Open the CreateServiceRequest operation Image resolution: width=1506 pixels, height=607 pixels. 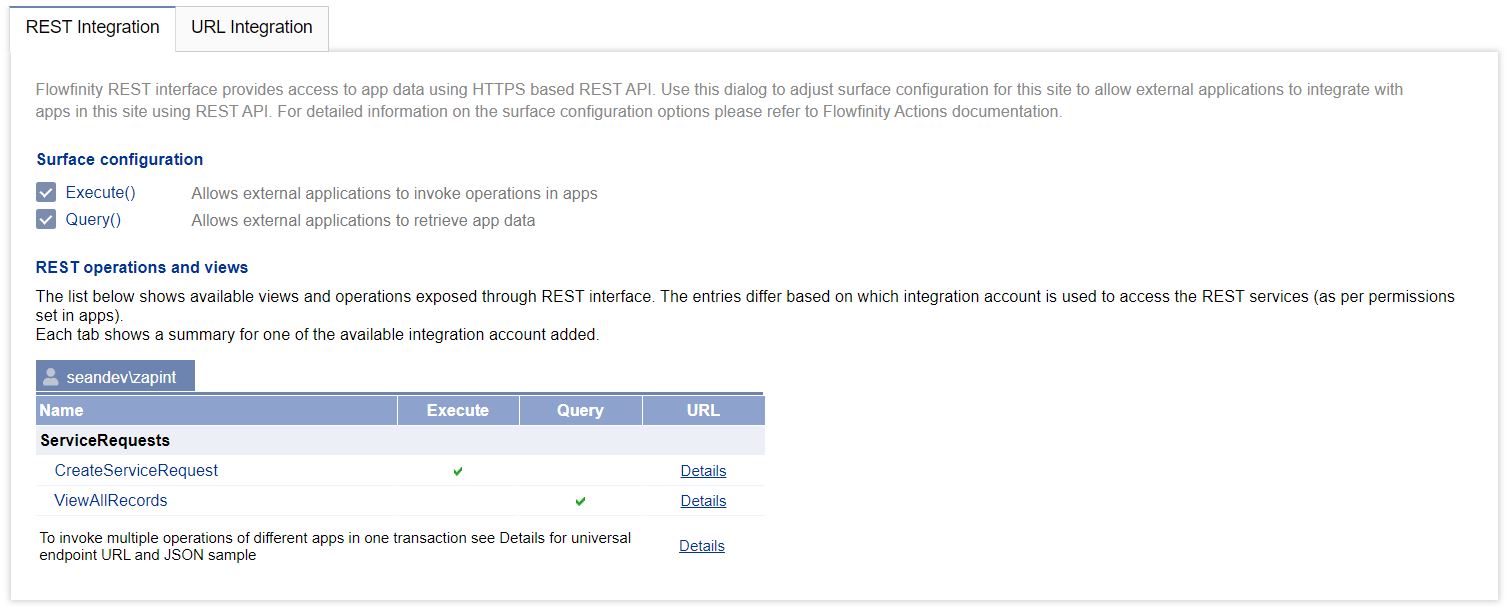pos(136,470)
